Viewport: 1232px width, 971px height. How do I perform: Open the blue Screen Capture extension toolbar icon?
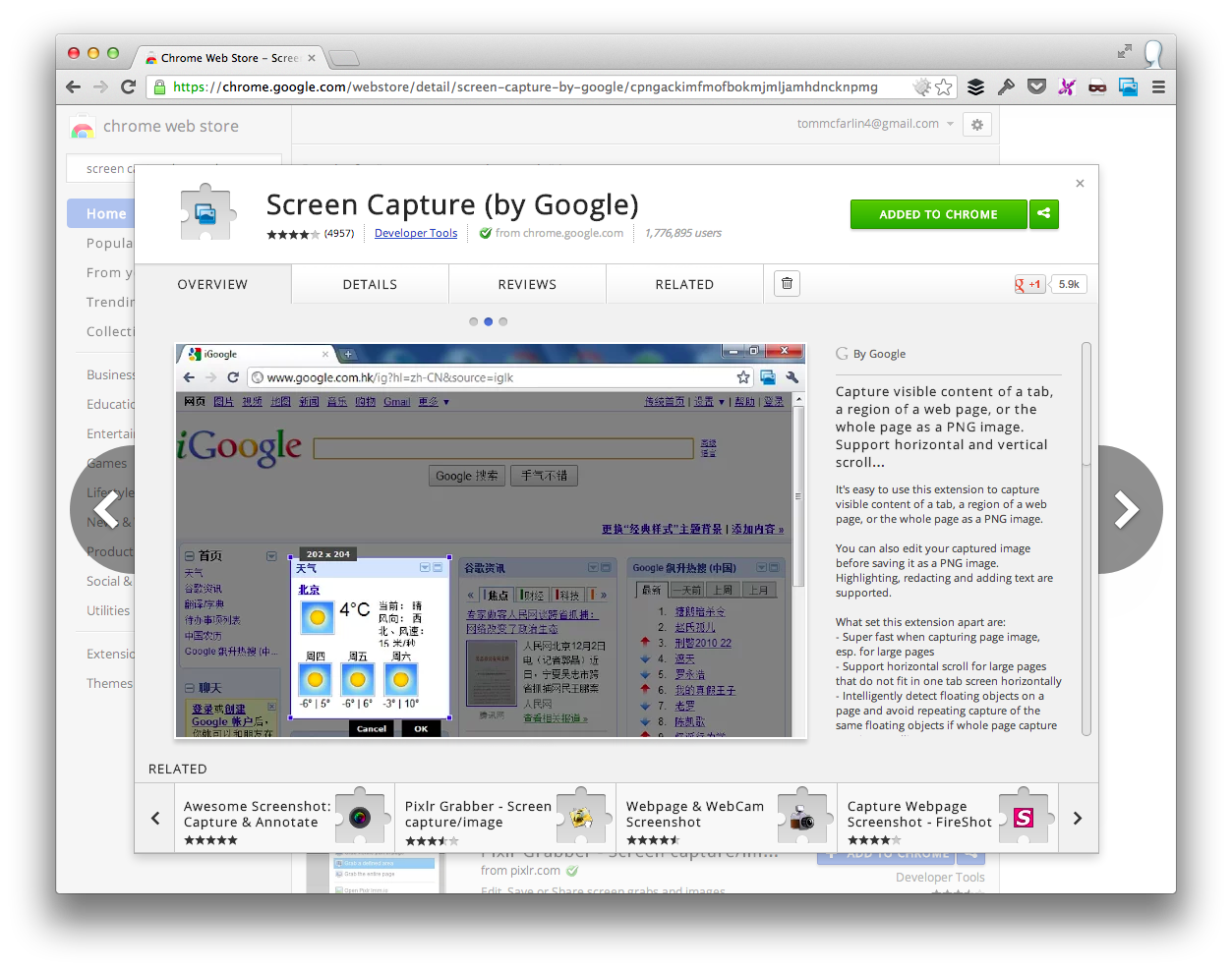(x=1128, y=86)
